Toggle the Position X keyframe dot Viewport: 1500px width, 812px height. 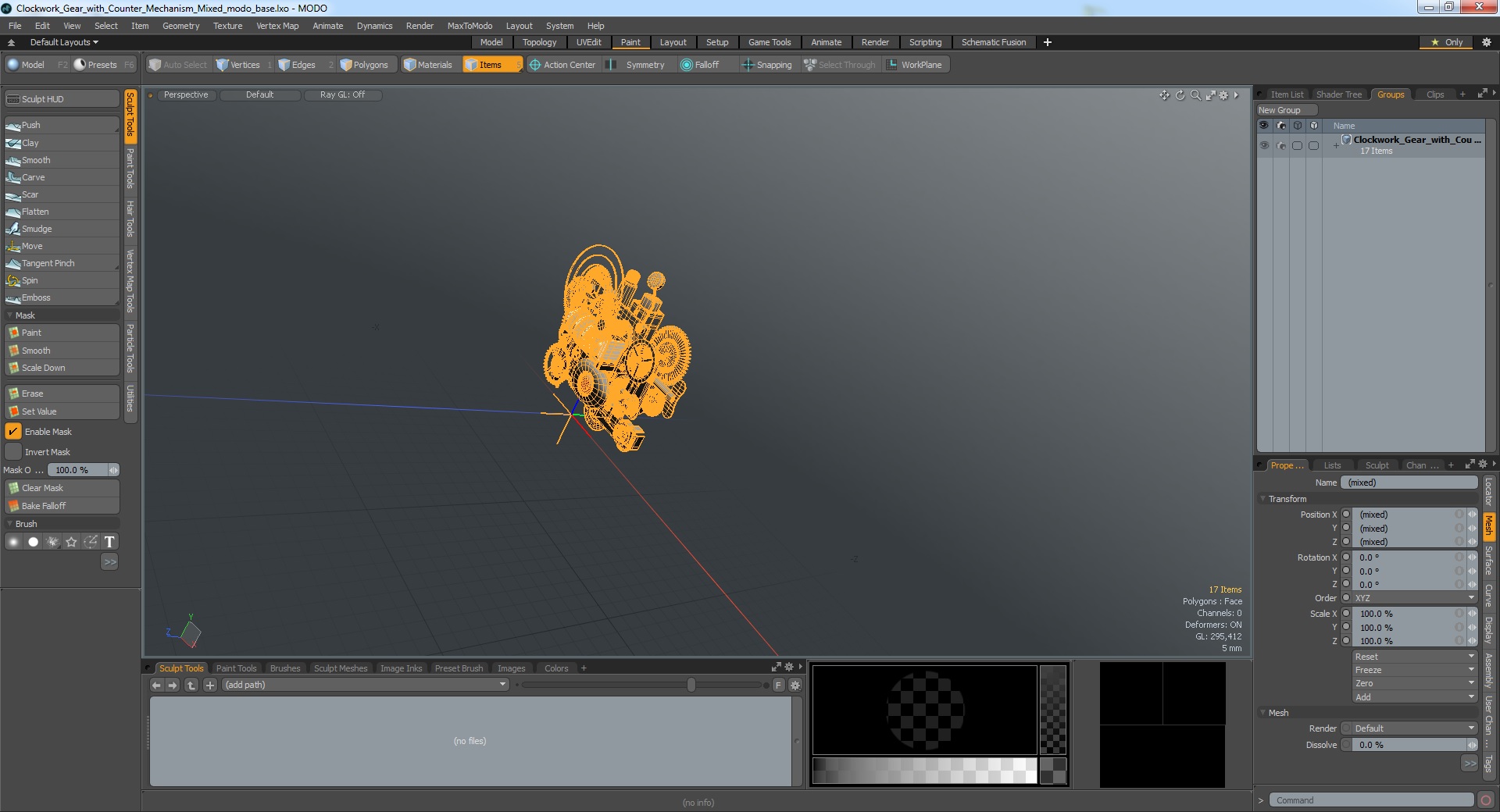[1346, 515]
